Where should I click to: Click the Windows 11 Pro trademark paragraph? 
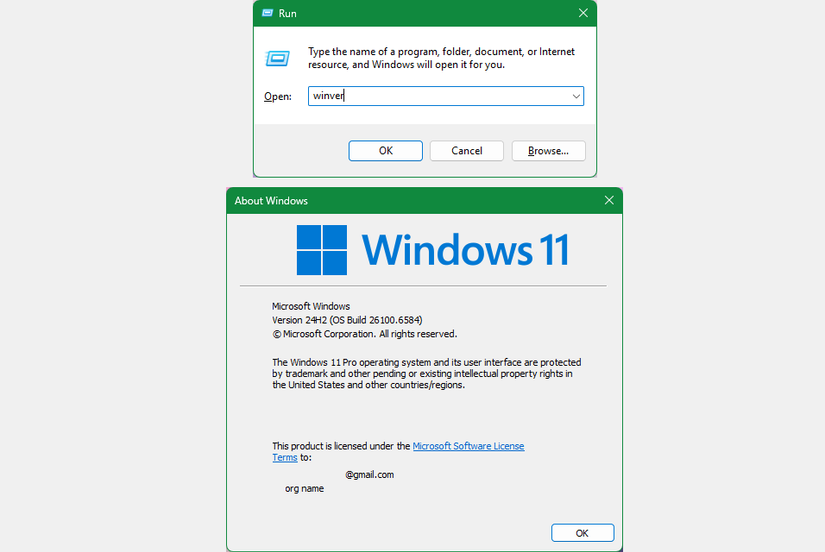(427, 374)
